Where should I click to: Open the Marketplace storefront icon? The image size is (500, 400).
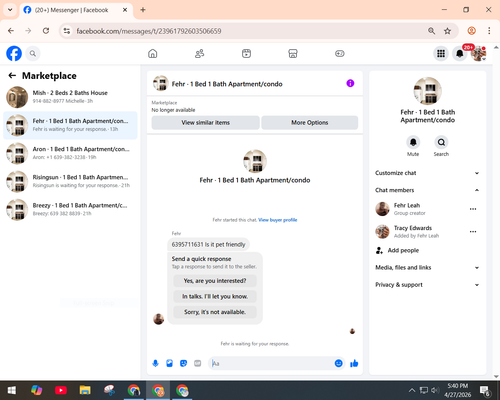pos(293,53)
